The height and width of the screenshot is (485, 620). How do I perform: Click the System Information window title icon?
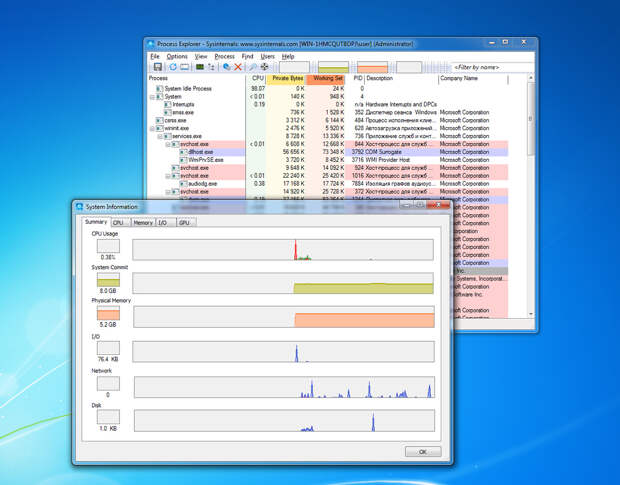(79, 207)
